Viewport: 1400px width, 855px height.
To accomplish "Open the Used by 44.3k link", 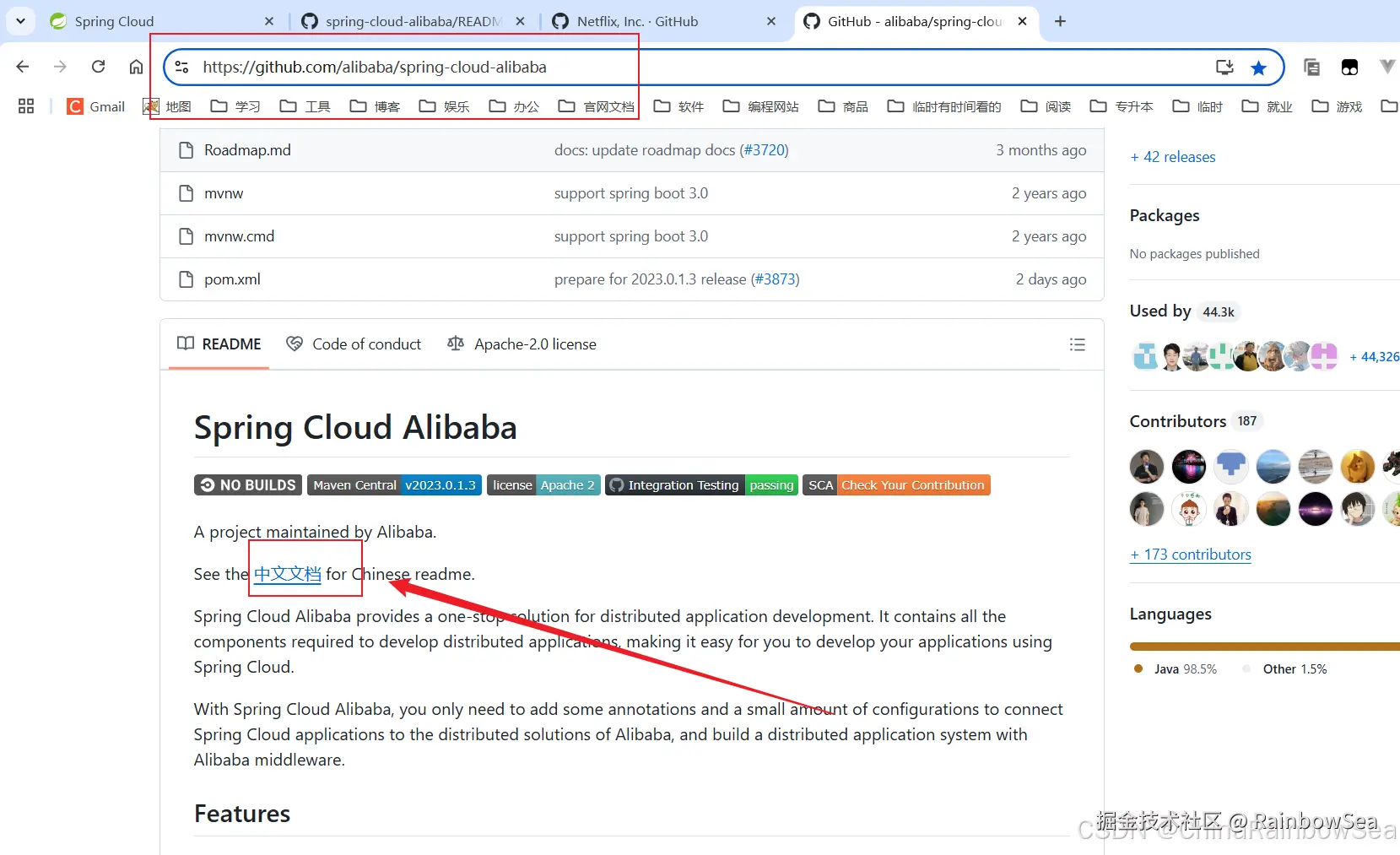I will [1183, 311].
